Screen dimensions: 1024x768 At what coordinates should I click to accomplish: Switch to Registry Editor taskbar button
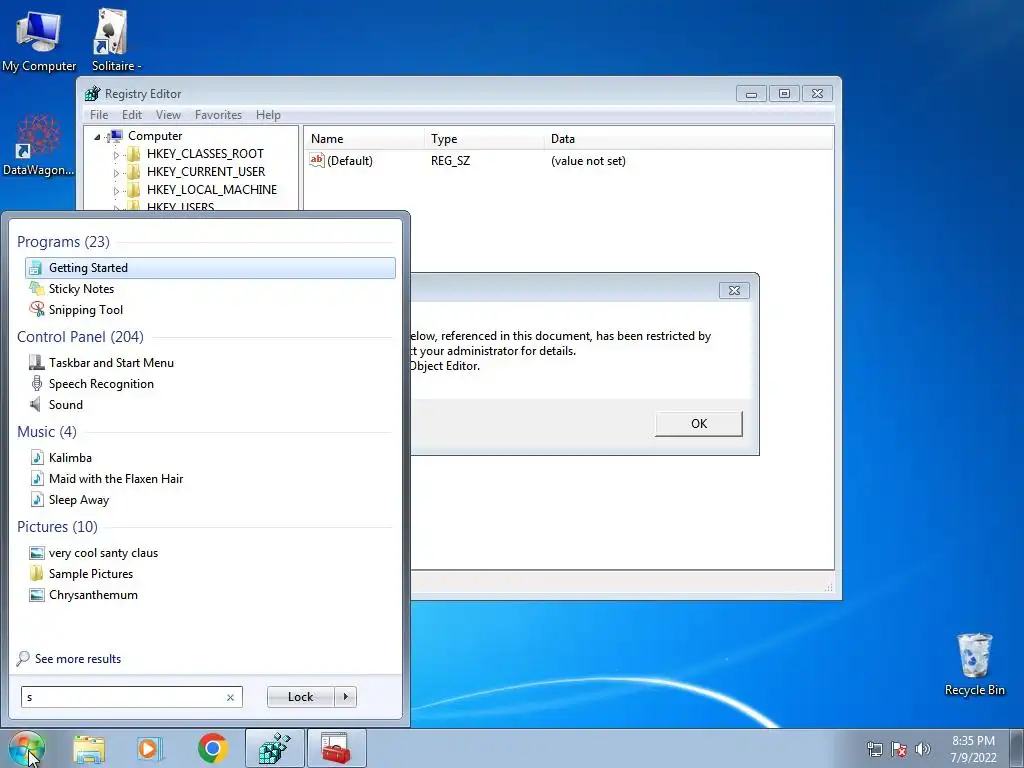pos(274,748)
